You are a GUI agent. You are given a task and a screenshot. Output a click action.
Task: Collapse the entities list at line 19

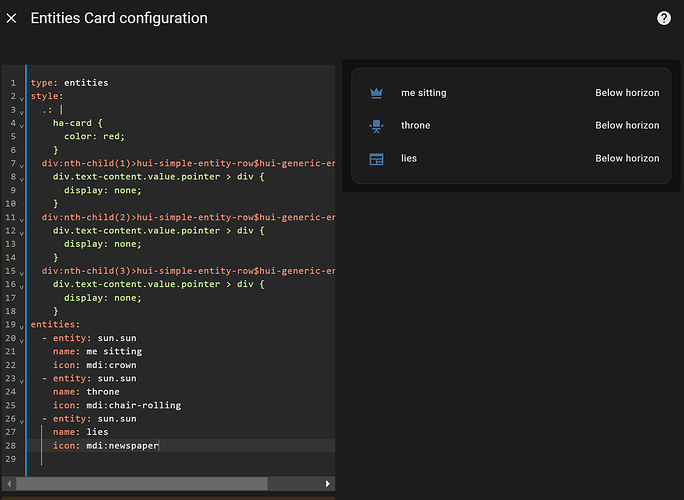point(22,325)
